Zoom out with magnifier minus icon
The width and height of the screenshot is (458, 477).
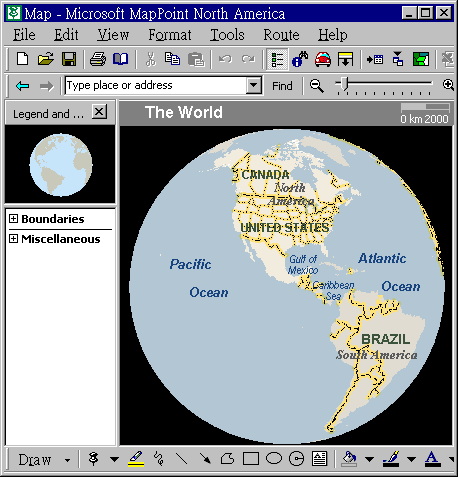click(316, 86)
